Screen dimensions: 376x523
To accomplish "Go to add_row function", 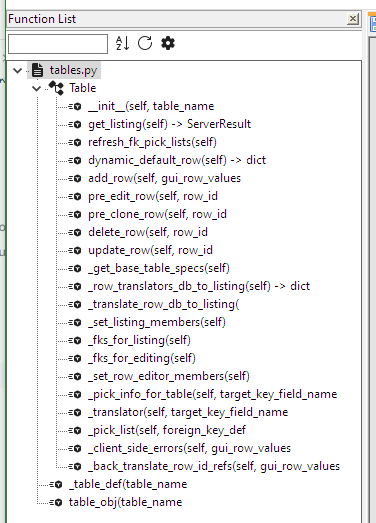I will coord(164,178).
